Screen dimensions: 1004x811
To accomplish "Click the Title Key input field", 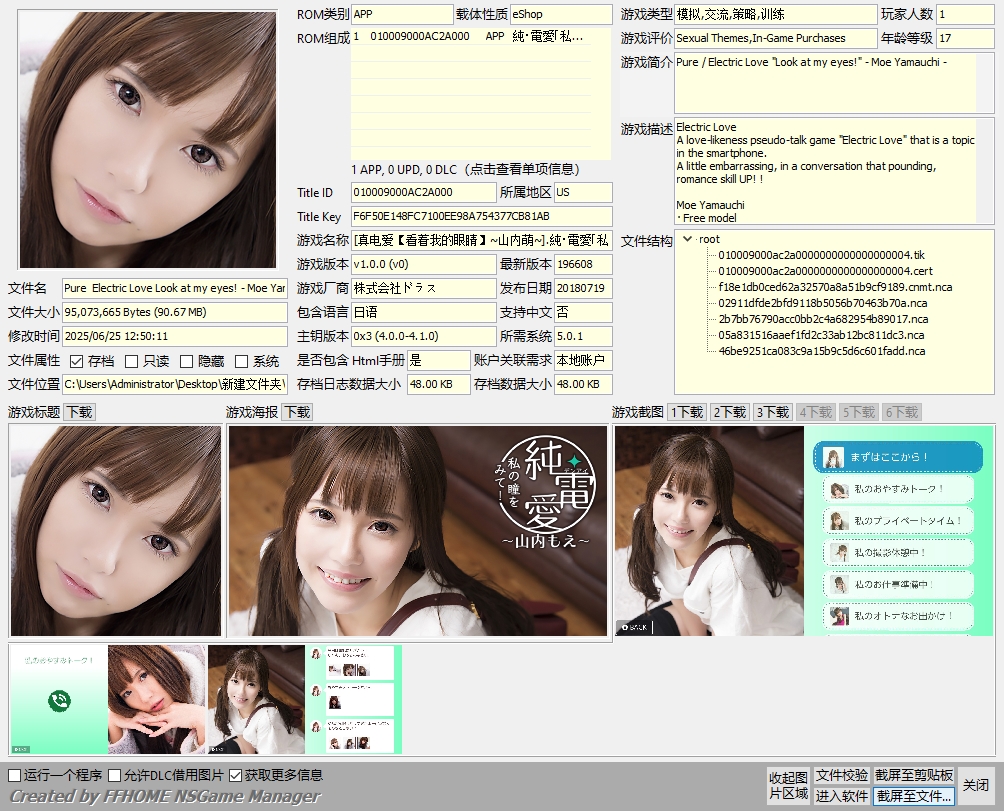I will pos(481,217).
